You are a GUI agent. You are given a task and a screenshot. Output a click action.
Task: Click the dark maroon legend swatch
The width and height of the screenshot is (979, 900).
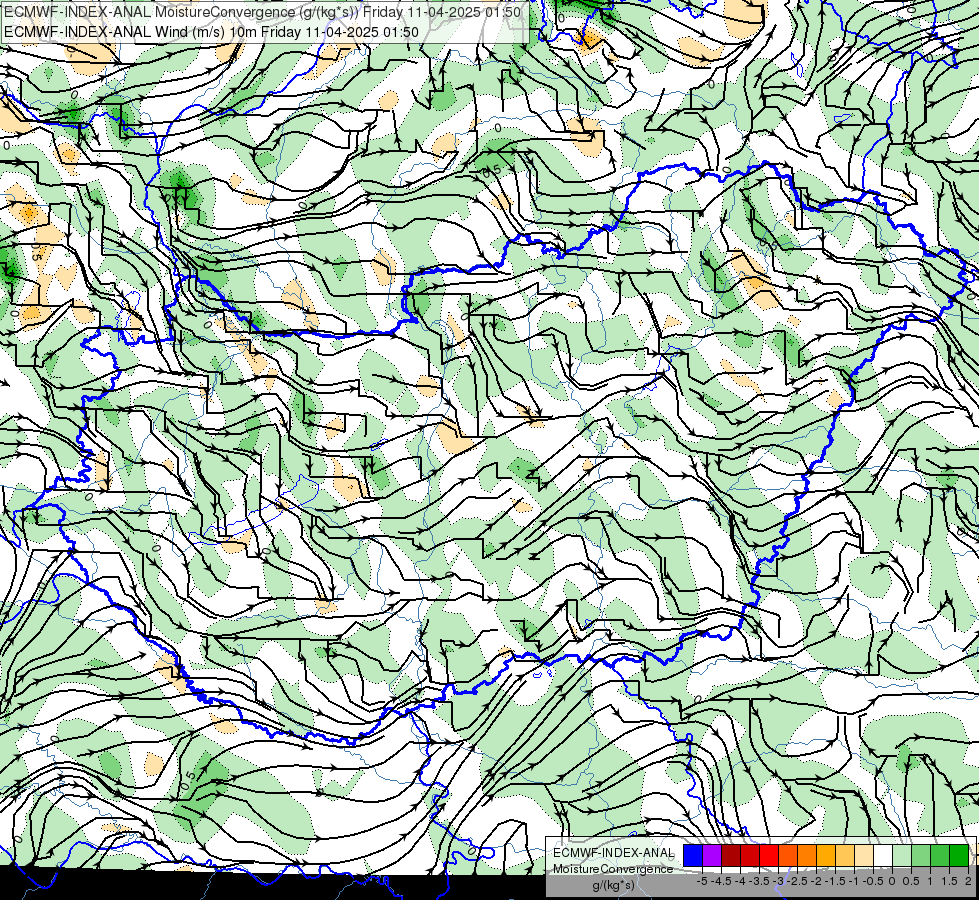(731, 855)
